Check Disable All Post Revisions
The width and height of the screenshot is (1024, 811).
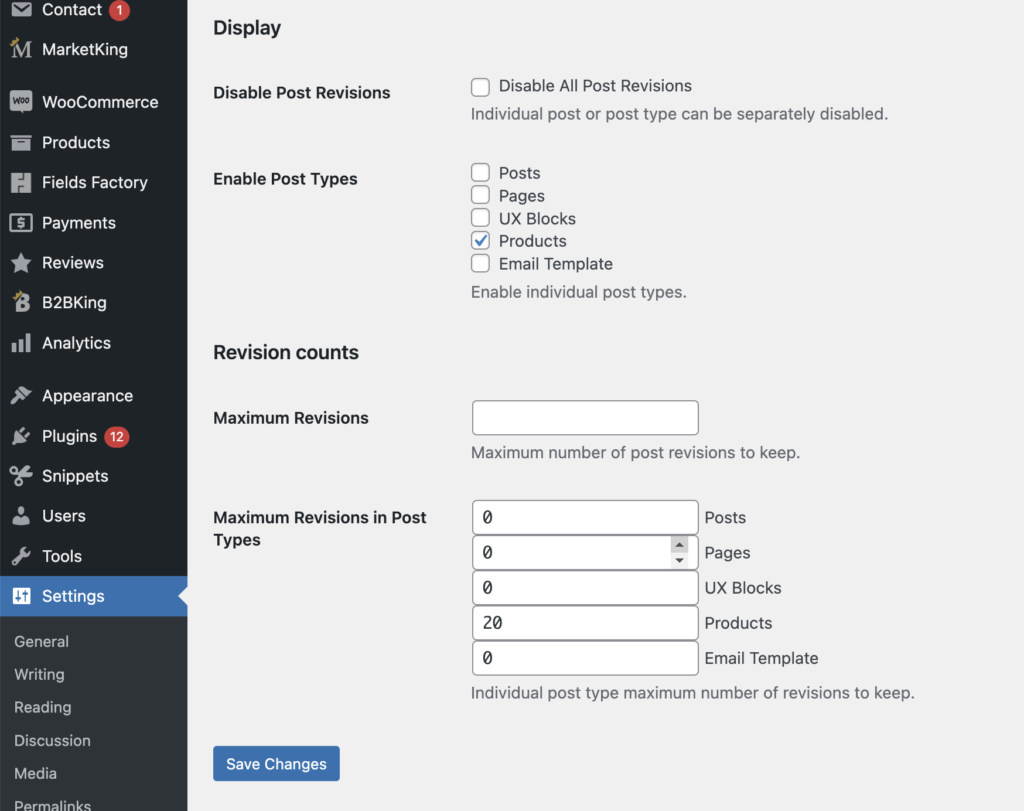480,87
